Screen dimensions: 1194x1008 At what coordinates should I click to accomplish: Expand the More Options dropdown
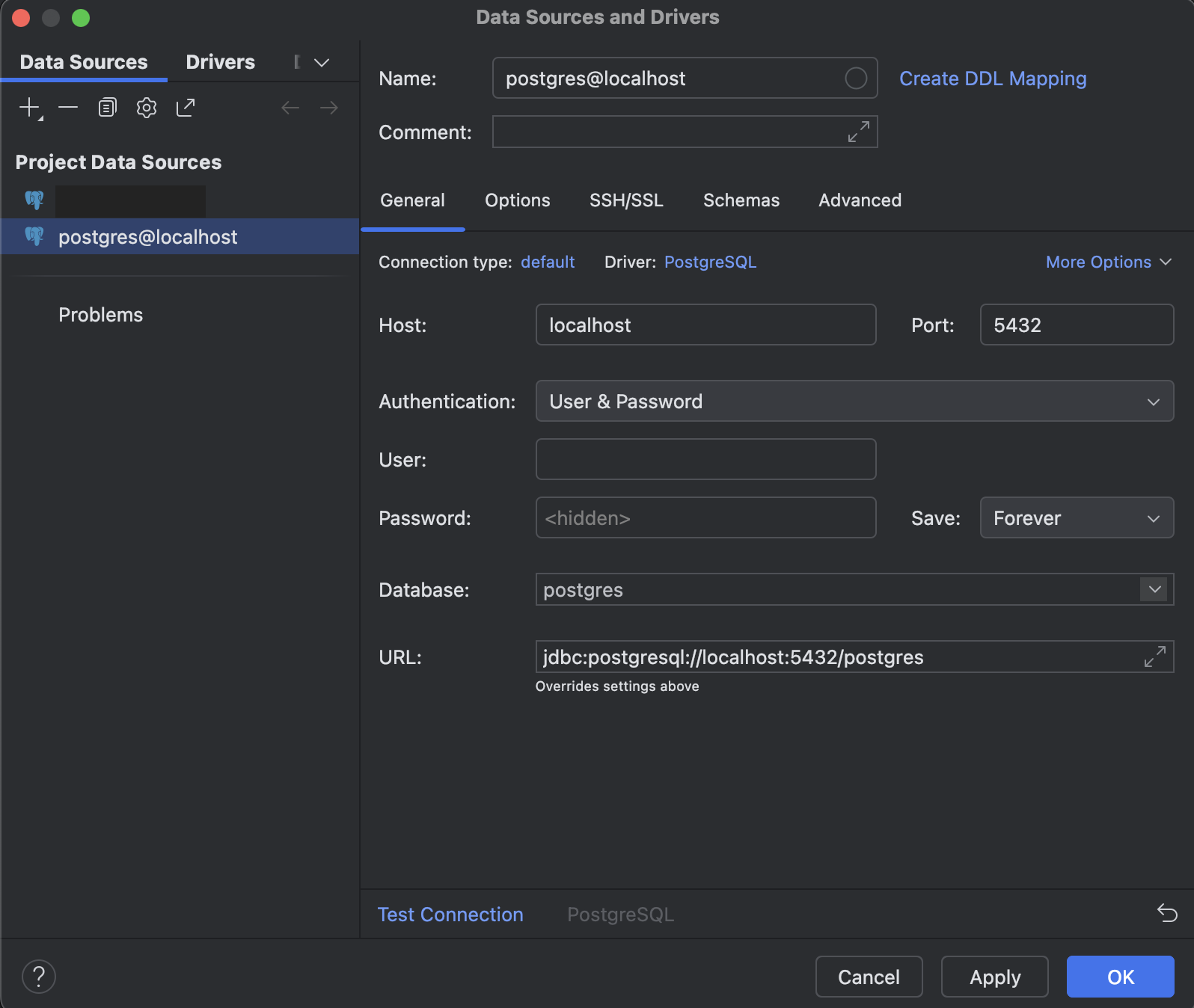(1109, 262)
